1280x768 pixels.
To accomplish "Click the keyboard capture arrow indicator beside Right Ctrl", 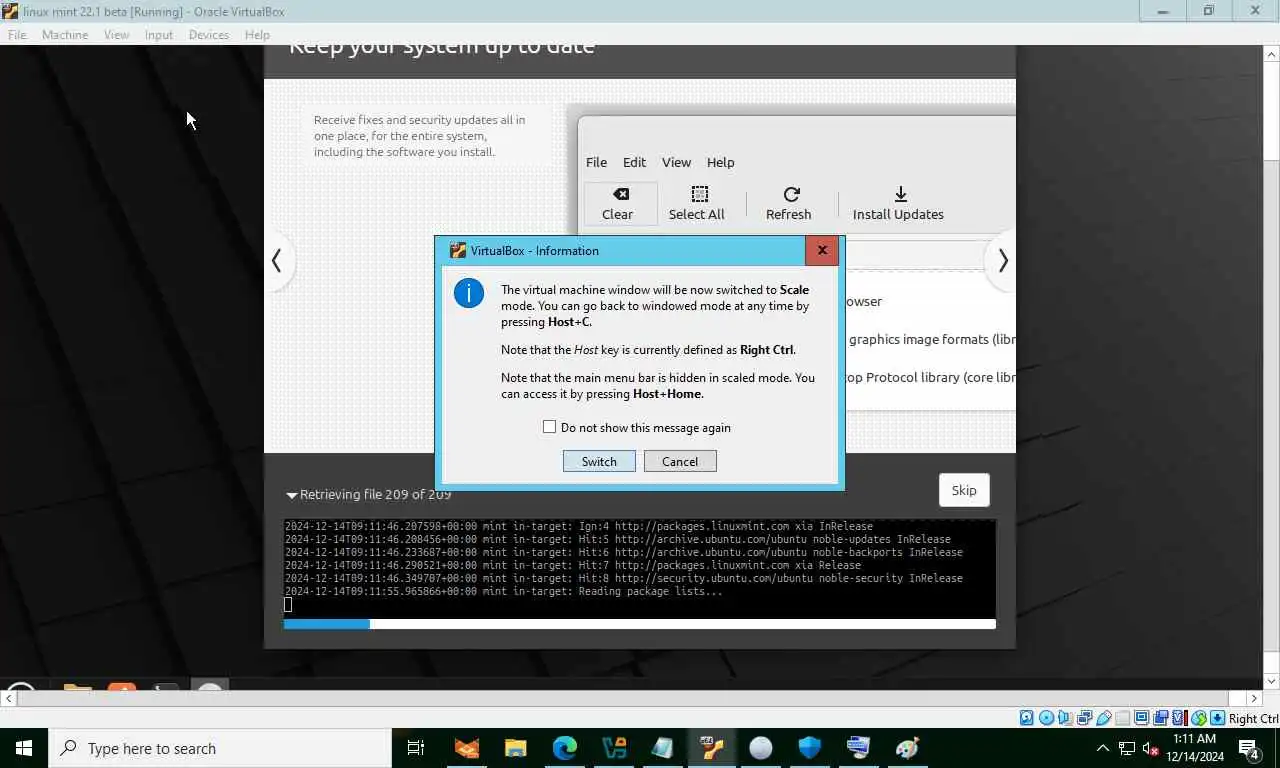I will pos(1218,718).
